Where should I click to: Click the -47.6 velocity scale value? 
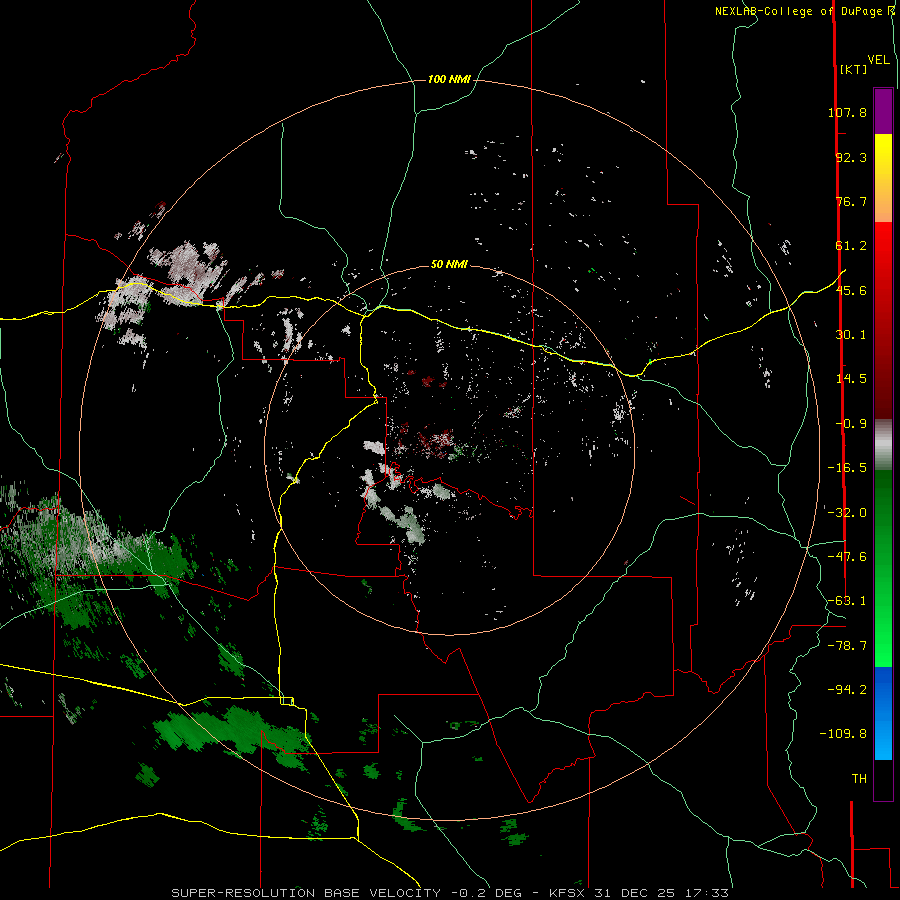pos(847,557)
